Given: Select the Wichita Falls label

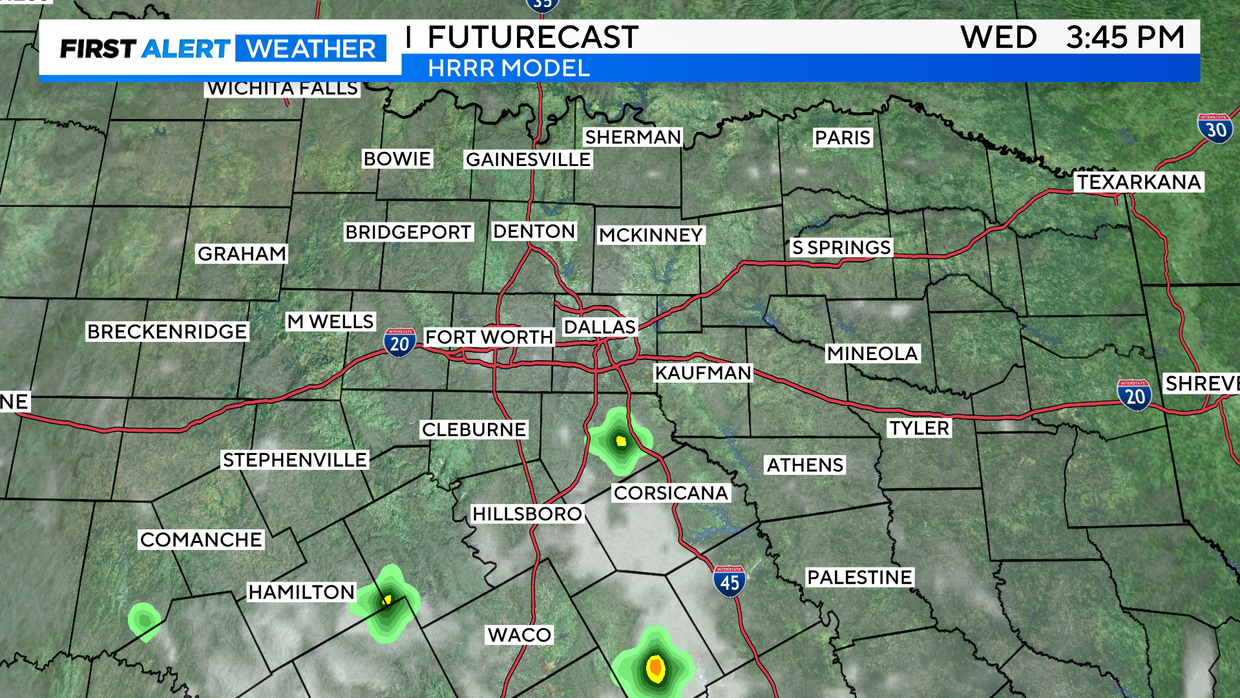Looking at the screenshot, I should (x=282, y=88).
